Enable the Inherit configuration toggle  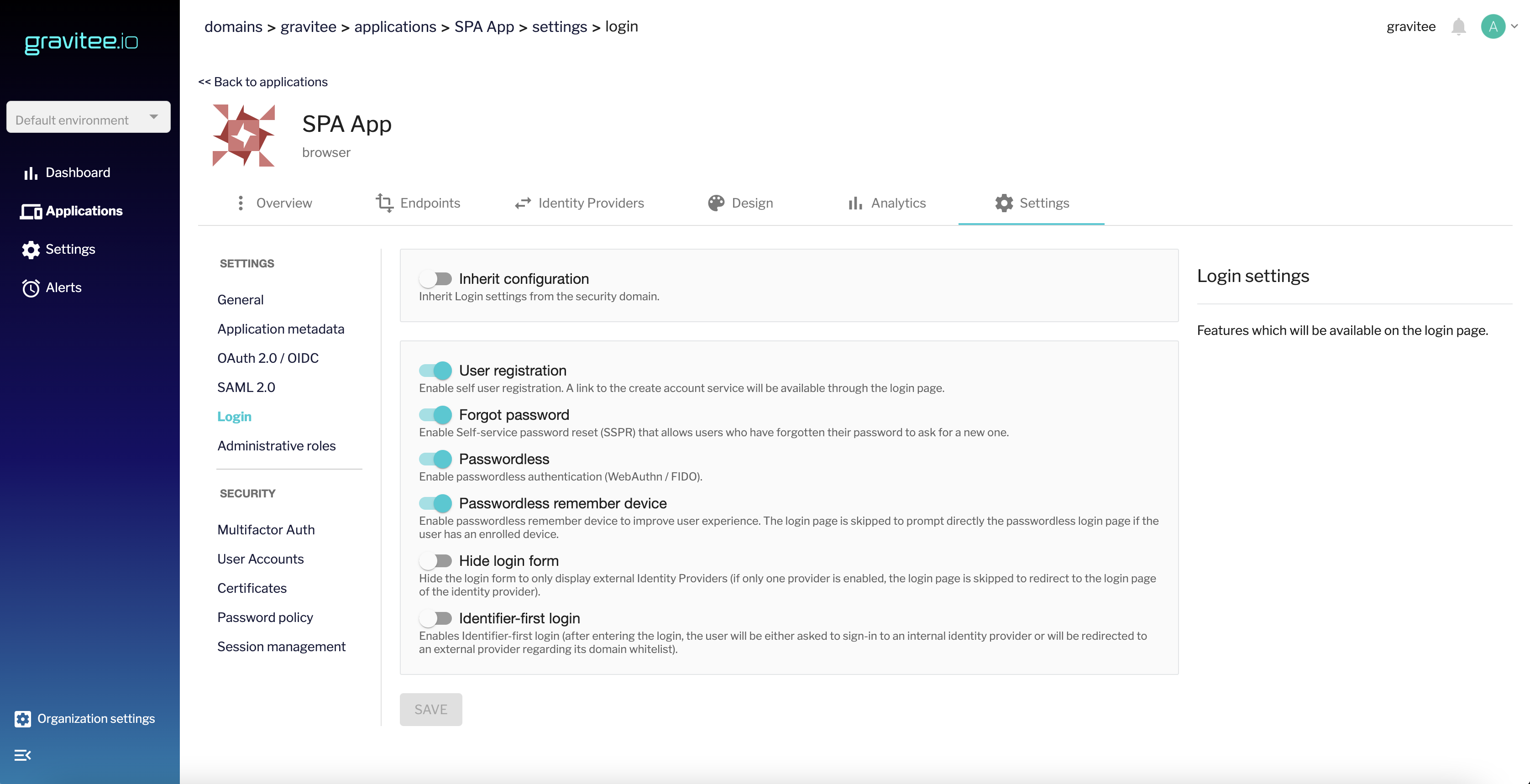pos(435,278)
